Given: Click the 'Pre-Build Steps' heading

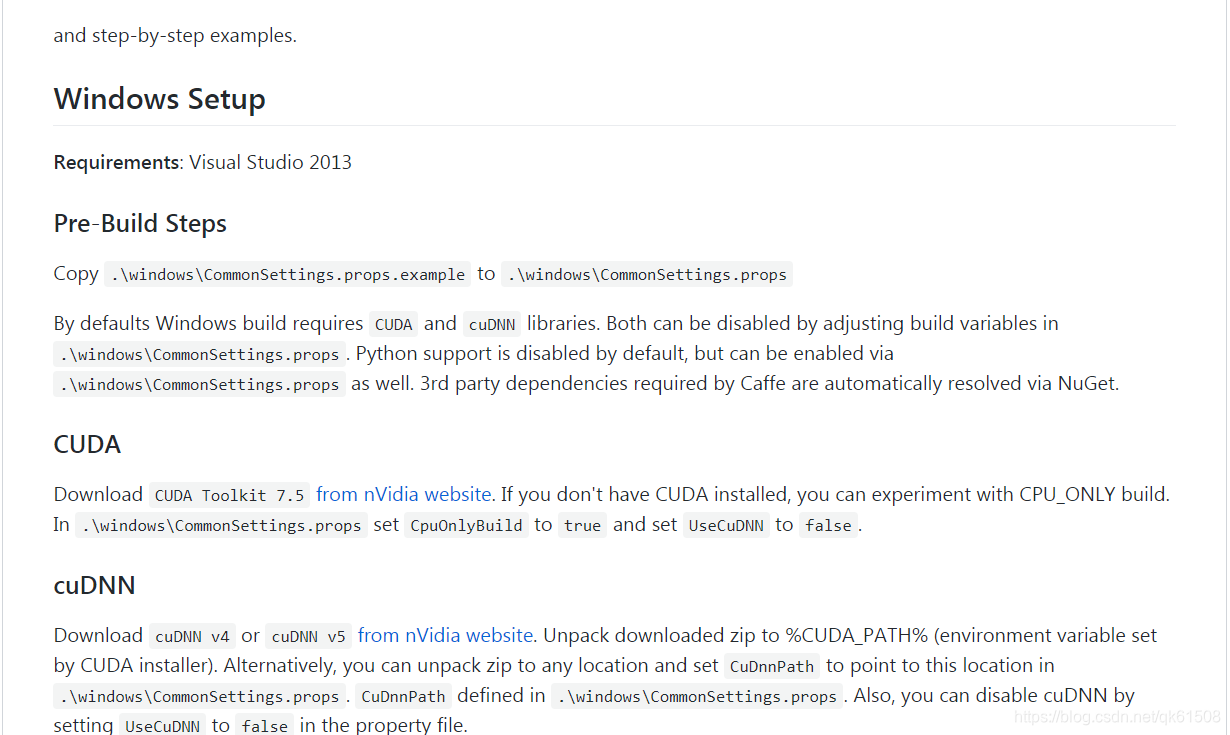Looking at the screenshot, I should coord(139,223).
